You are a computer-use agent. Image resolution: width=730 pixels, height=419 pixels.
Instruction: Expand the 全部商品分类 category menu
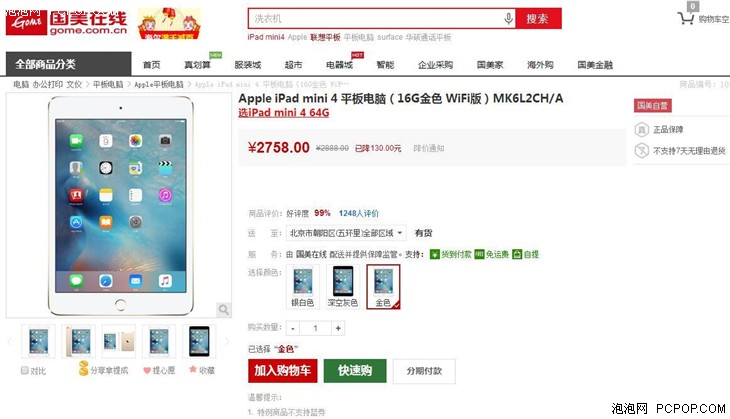(x=68, y=64)
